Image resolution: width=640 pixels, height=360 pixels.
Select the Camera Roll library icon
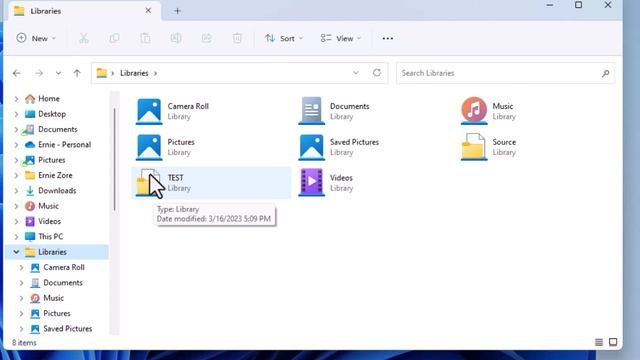point(149,111)
